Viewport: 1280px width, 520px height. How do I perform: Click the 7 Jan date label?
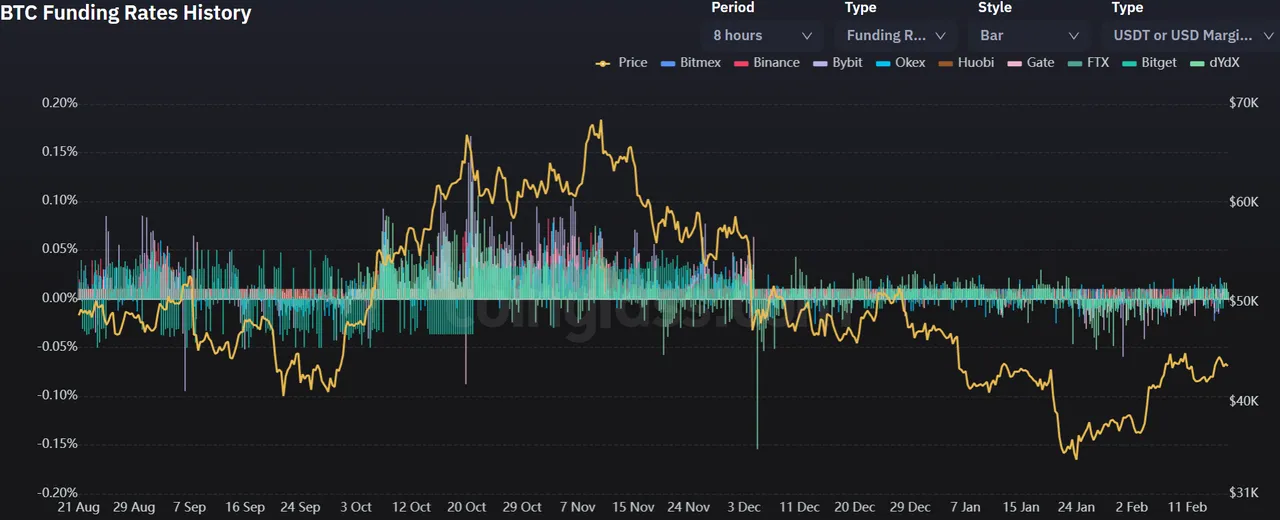point(964,508)
